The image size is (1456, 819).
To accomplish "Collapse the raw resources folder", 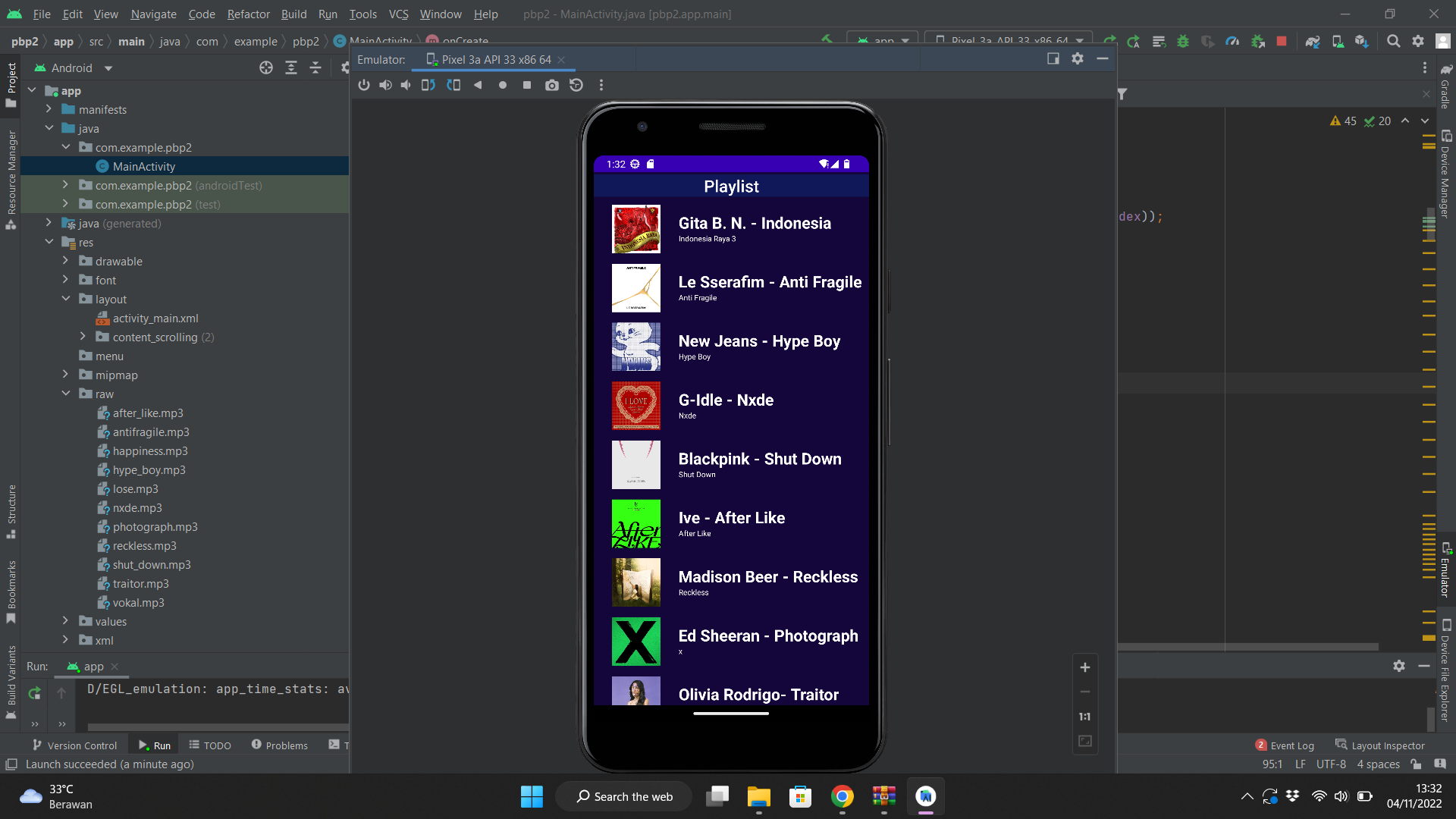I will tap(66, 394).
